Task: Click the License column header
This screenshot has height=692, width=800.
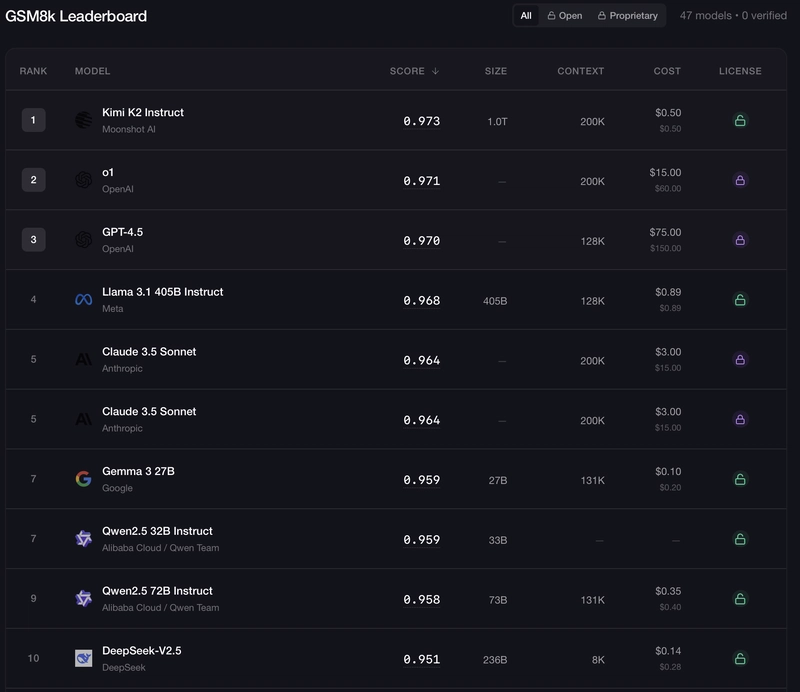Action: 740,71
